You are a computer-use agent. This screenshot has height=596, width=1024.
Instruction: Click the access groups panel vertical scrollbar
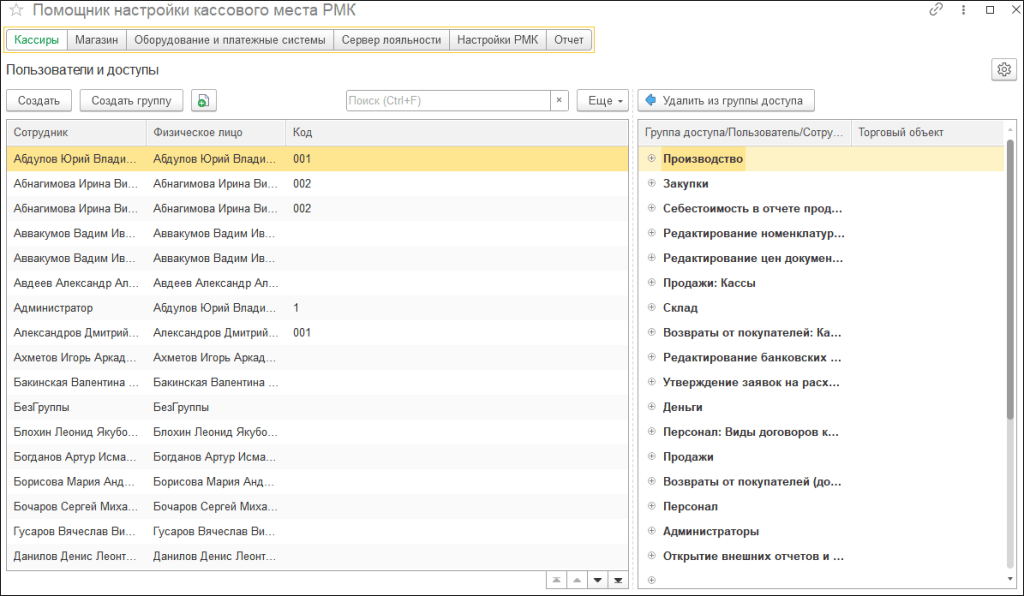(x=1010, y=350)
